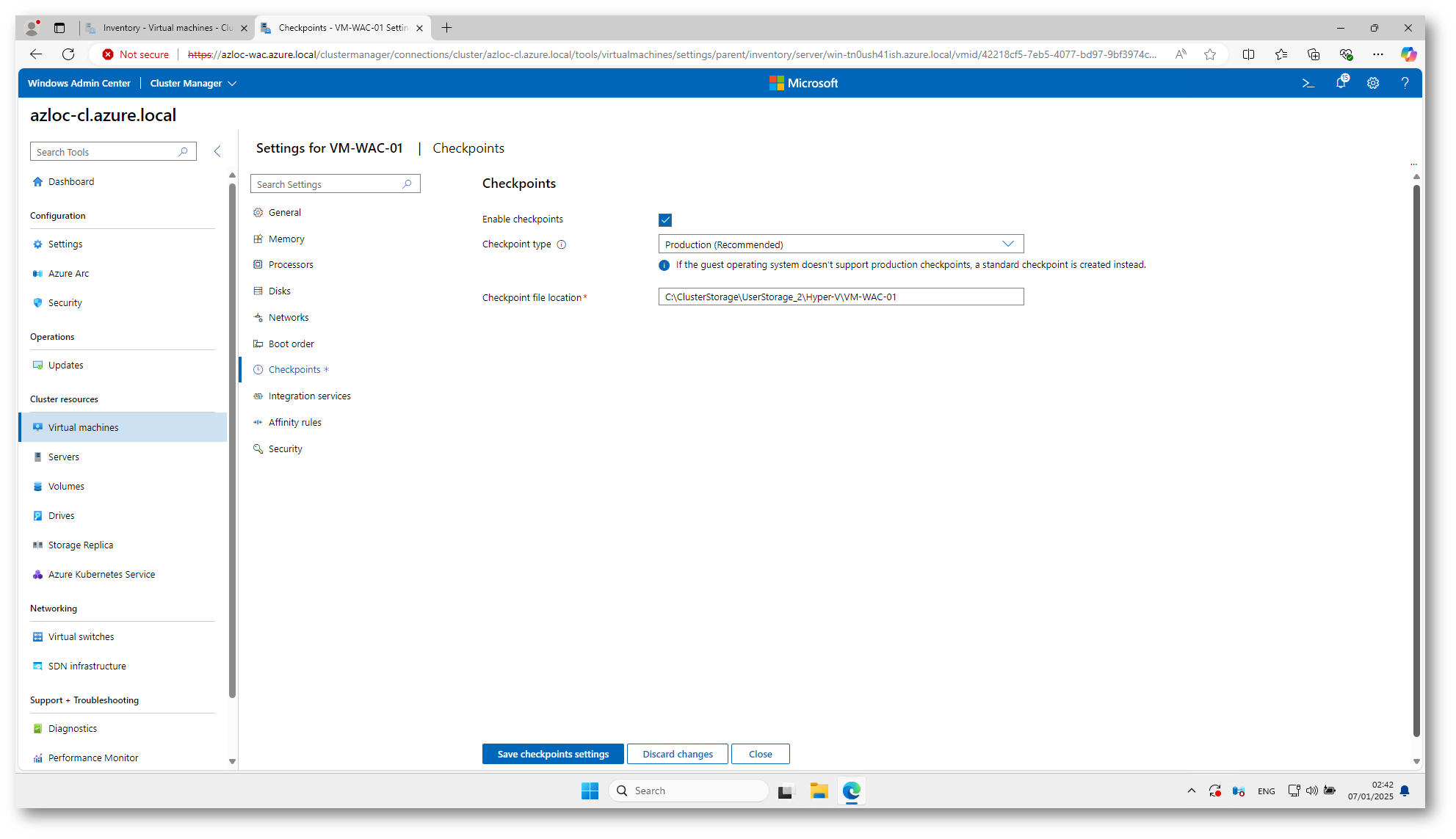The image size is (1456, 839).
Task: Open Boot order settings
Action: tap(291, 344)
